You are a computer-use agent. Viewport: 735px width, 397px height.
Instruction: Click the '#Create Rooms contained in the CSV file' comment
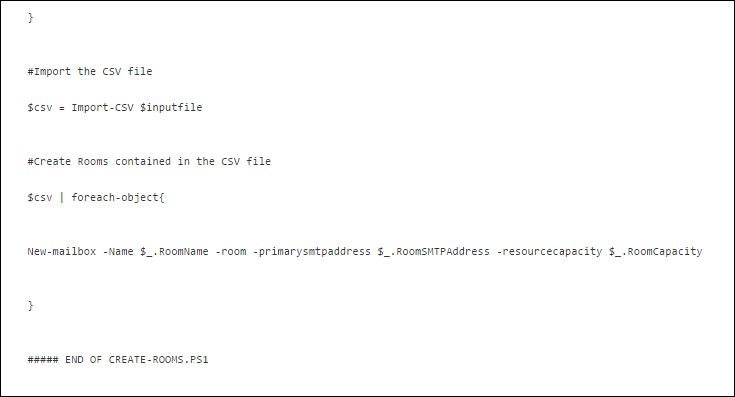pos(149,161)
